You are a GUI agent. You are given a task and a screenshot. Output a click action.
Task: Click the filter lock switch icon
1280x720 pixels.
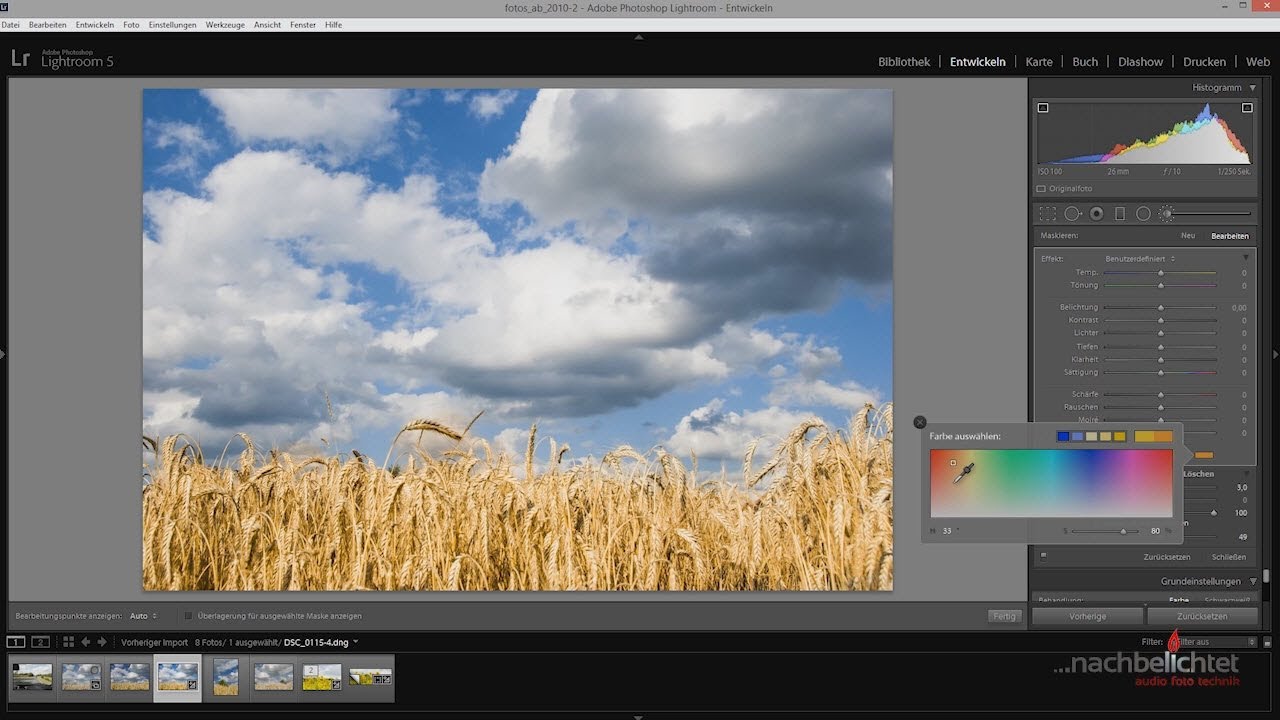(x=1267, y=642)
